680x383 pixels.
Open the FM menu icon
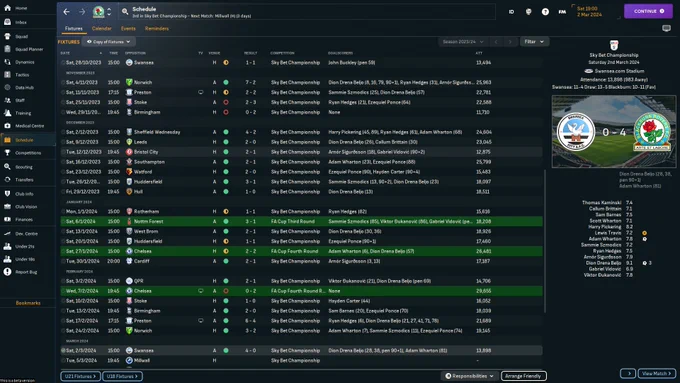pyautogui.click(x=562, y=12)
